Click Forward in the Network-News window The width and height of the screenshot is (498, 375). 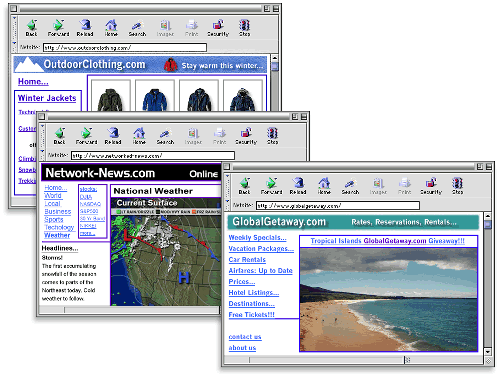click(x=86, y=136)
